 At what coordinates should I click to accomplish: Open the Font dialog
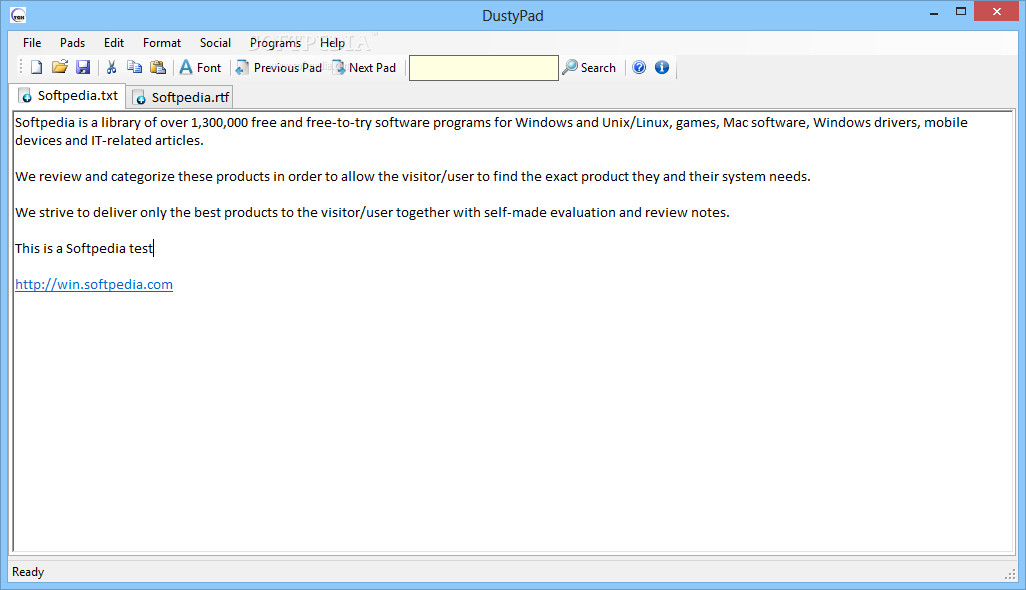pyautogui.click(x=200, y=67)
